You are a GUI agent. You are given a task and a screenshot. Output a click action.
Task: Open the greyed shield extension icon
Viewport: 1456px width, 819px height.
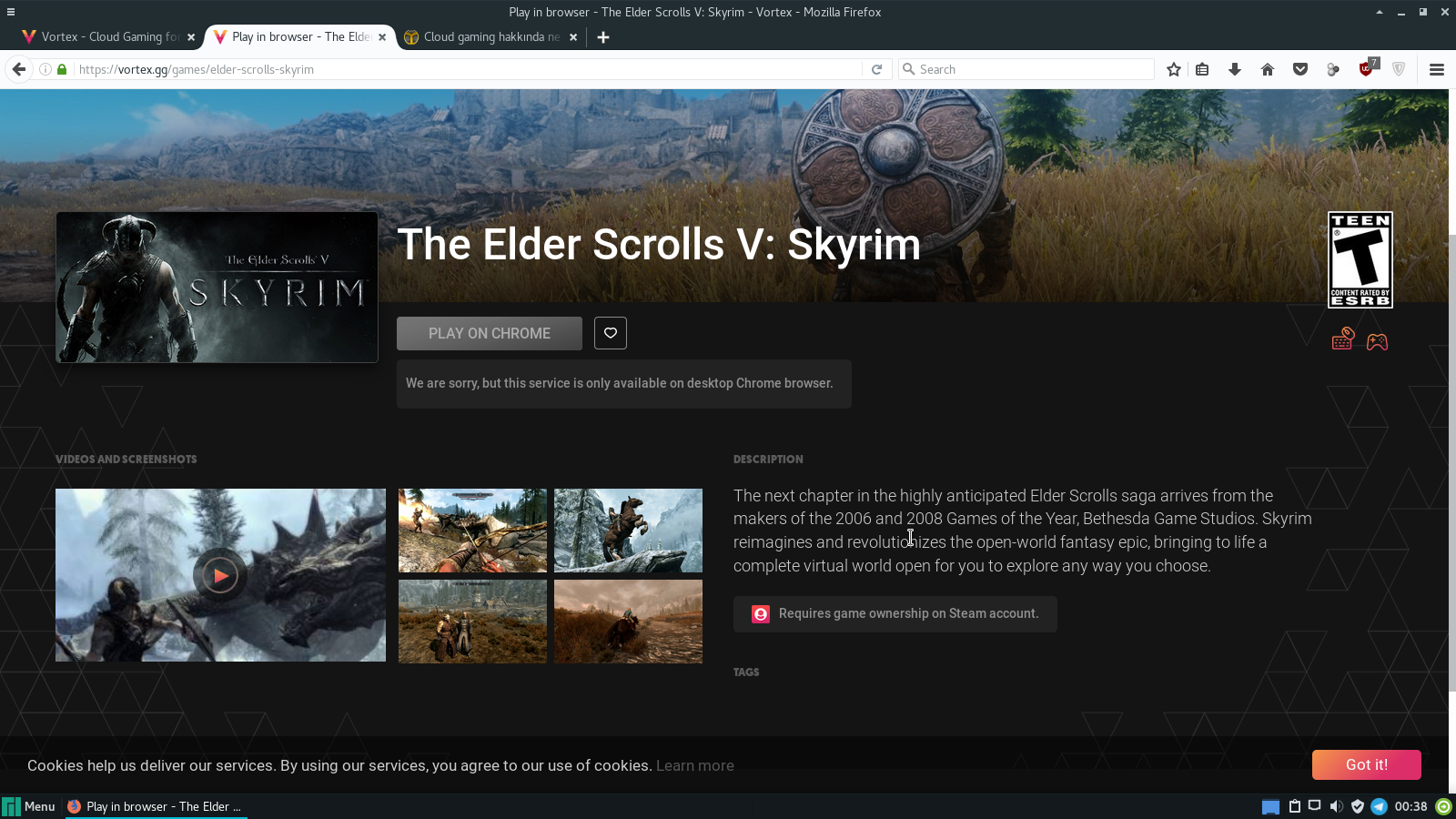pyautogui.click(x=1399, y=69)
